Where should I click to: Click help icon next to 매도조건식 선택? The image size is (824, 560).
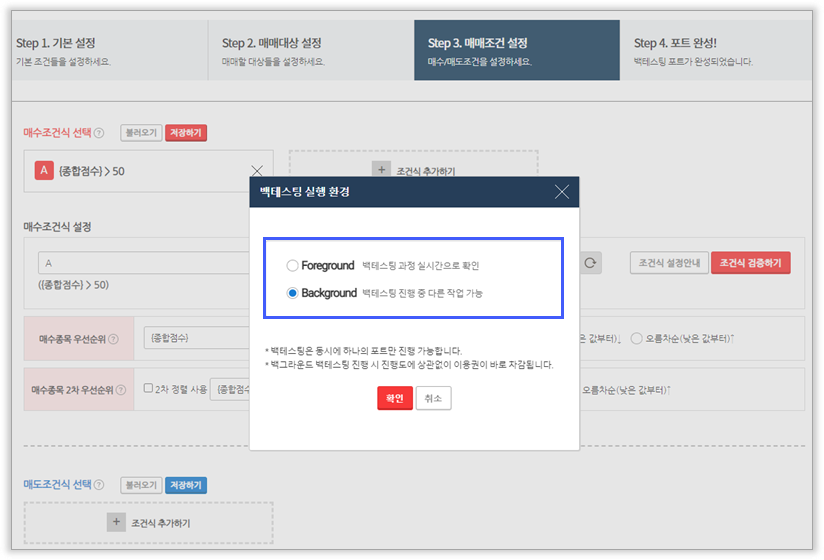110,485
